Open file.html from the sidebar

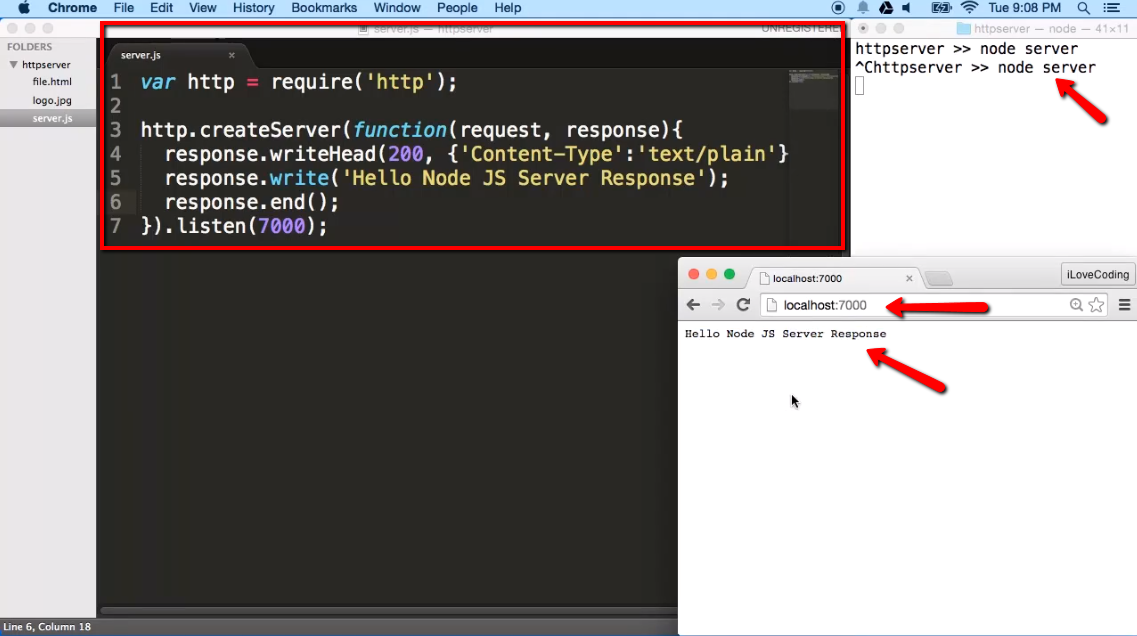click(47, 82)
